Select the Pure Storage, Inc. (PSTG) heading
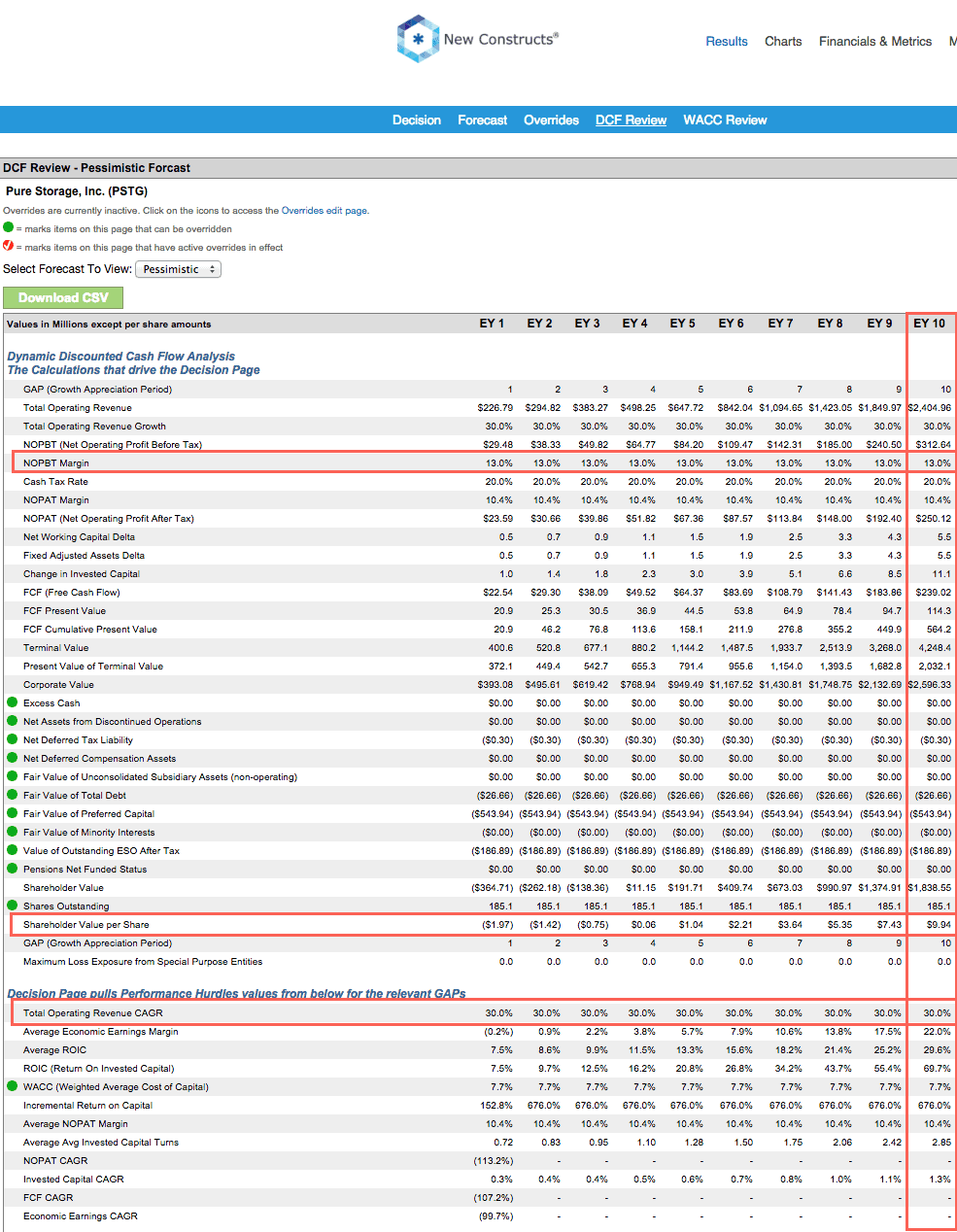957x1232 pixels. [x=77, y=191]
